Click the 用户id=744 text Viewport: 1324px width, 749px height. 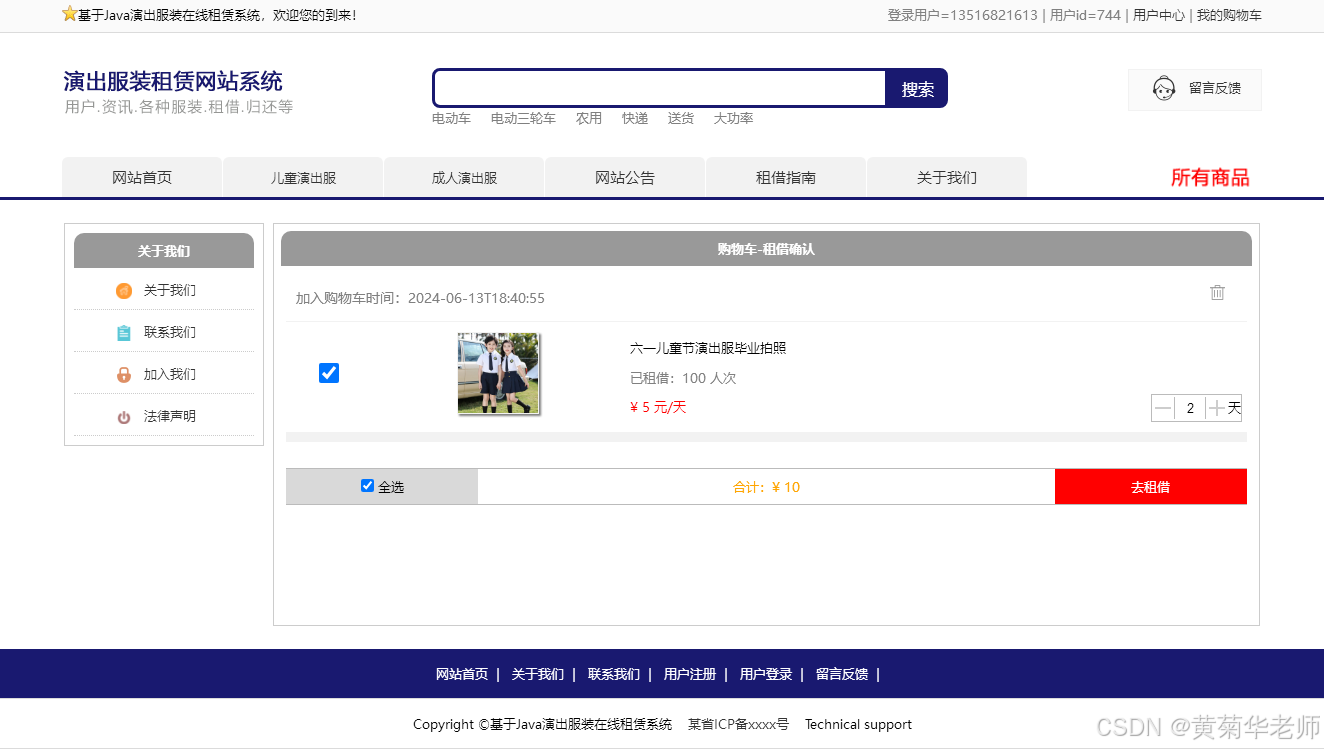coord(1085,15)
